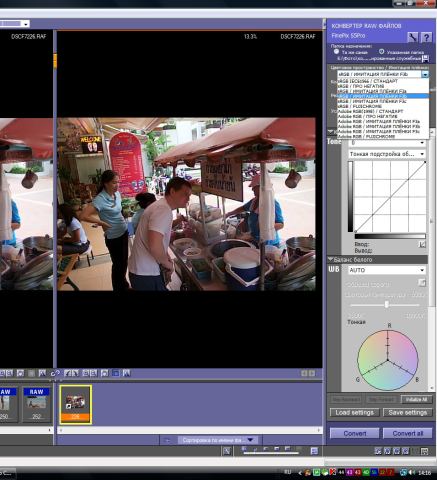Click the right panel vertical scrollbar
437x480 pixels.
[433, 220]
